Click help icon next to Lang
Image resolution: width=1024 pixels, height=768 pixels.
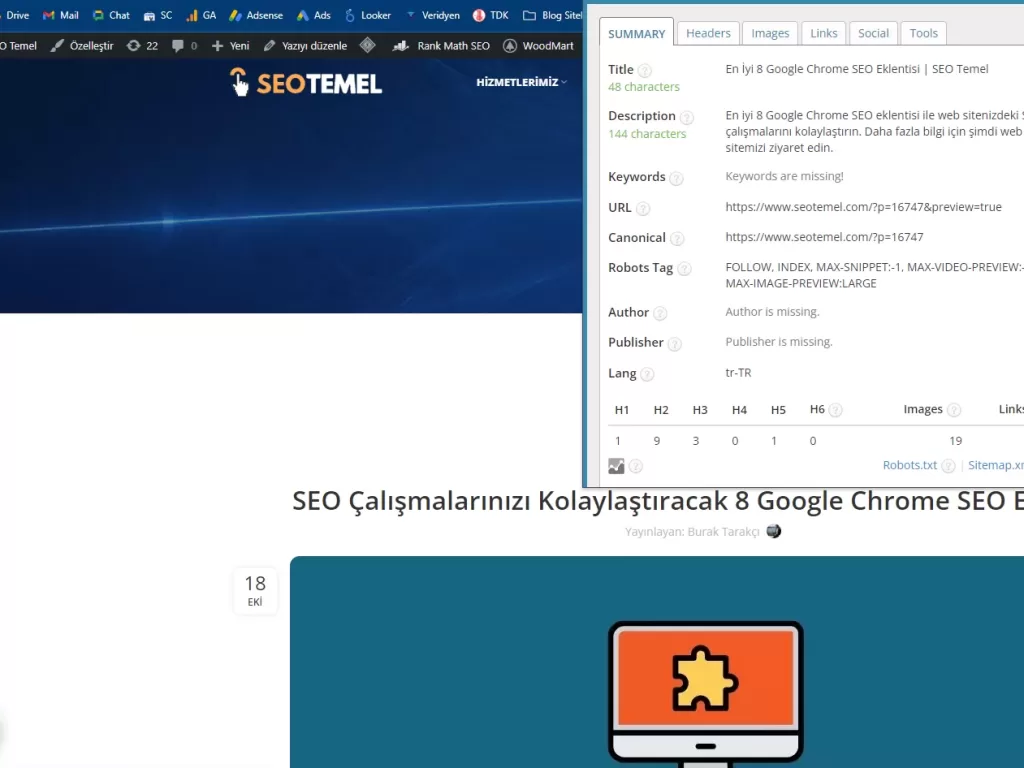647,375
